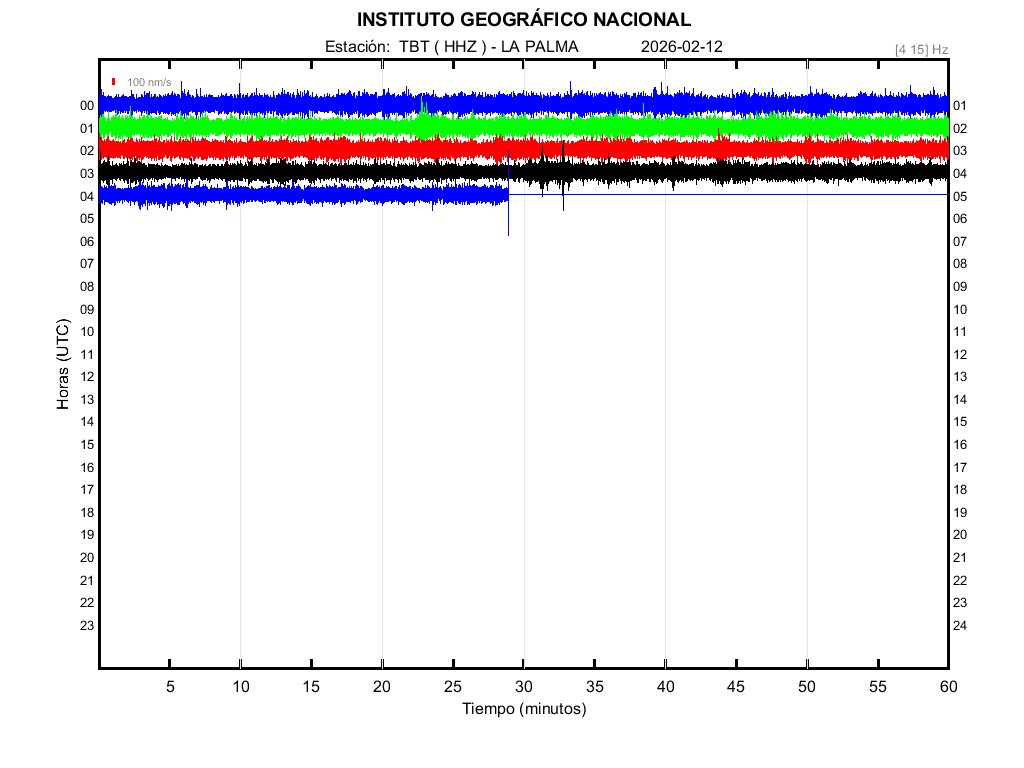Image resolution: width=1024 pixels, height=768 pixels.
Task: Select the station label TBT ( HHZ ) - LA PALMA
Action: [488, 47]
